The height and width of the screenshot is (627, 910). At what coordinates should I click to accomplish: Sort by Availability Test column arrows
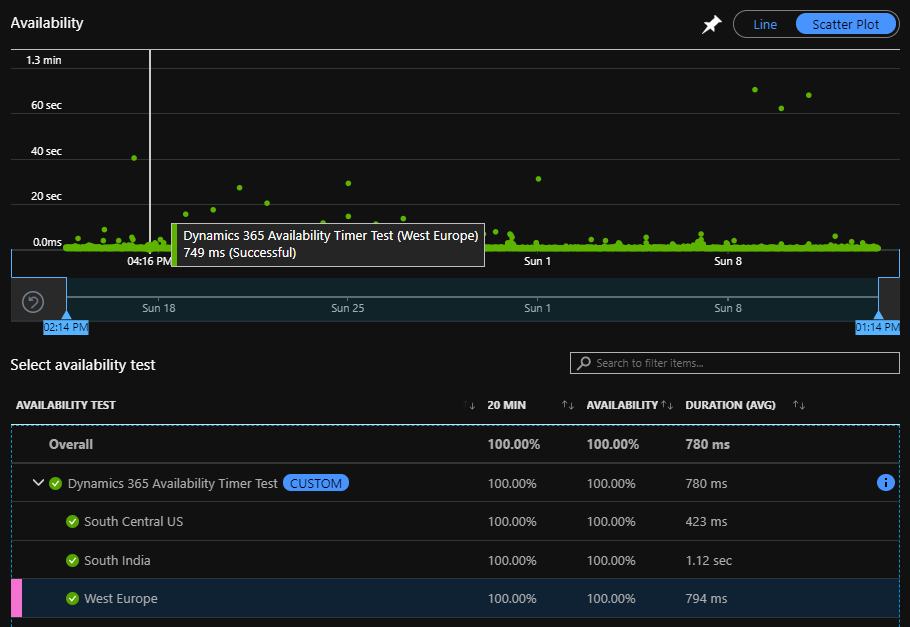[469, 405]
